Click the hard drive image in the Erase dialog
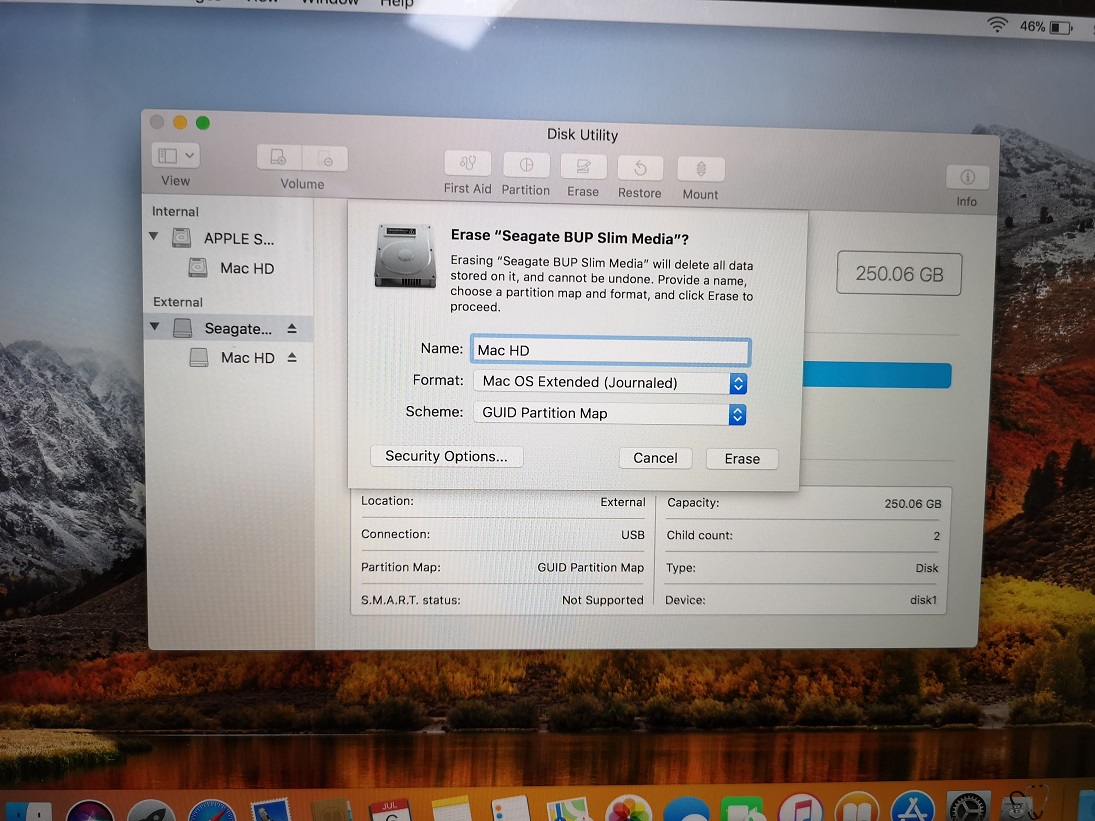This screenshot has height=821, width=1095. point(405,256)
